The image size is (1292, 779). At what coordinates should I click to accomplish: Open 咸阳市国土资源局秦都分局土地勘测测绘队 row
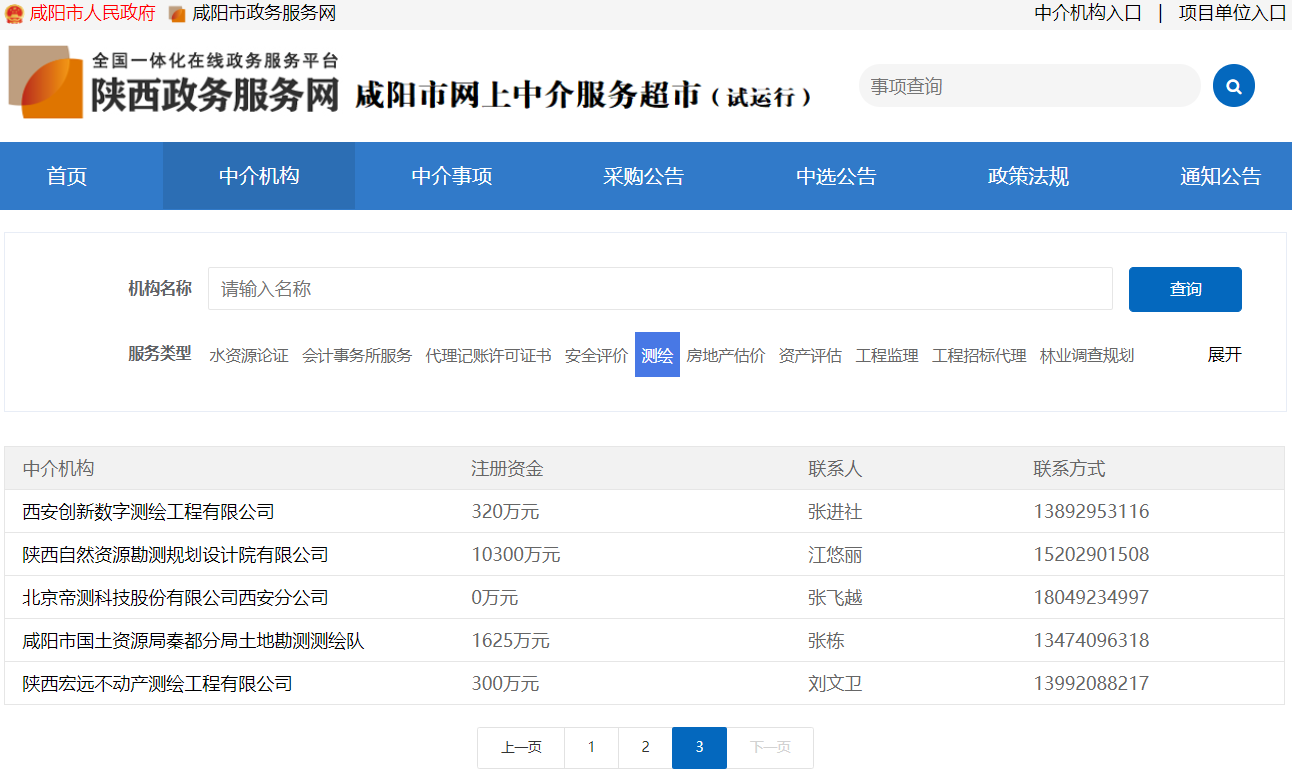click(x=645, y=640)
